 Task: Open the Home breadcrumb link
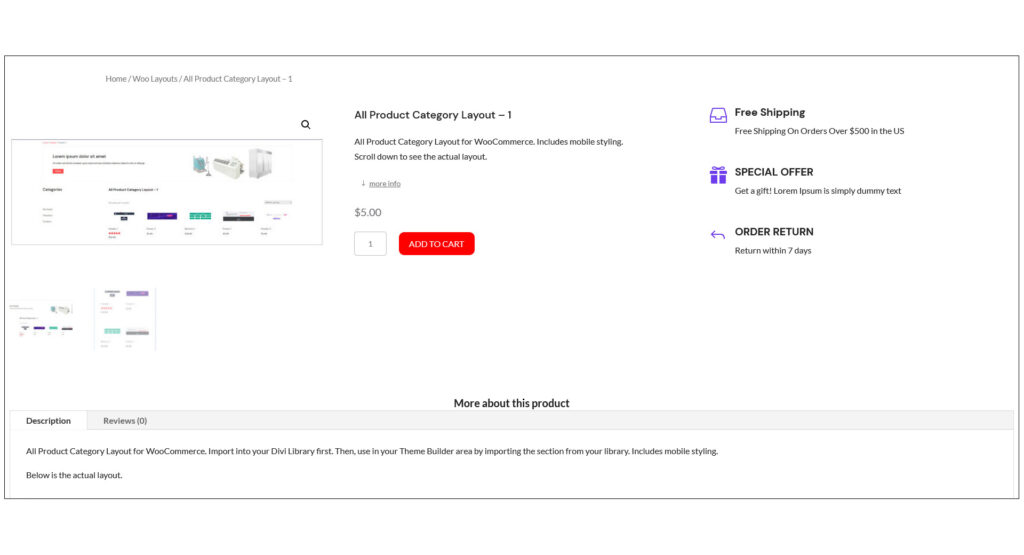click(116, 79)
